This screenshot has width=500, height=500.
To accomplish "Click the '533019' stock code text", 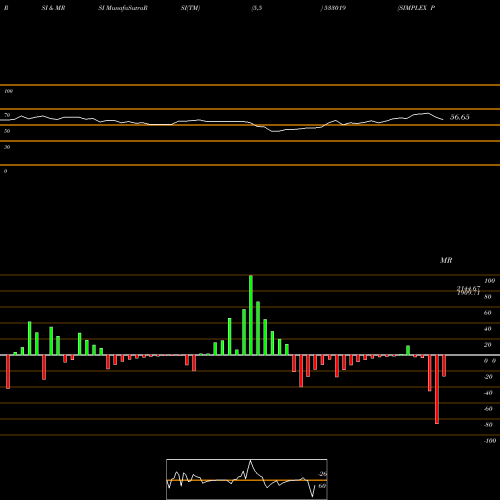I will (x=334, y=8).
